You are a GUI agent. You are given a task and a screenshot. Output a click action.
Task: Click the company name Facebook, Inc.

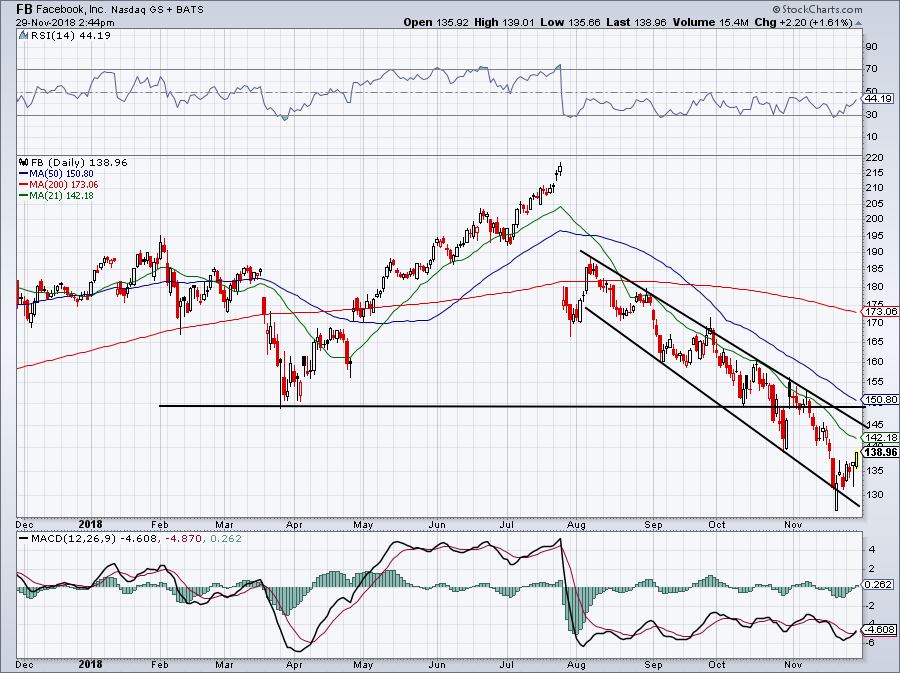tap(71, 10)
